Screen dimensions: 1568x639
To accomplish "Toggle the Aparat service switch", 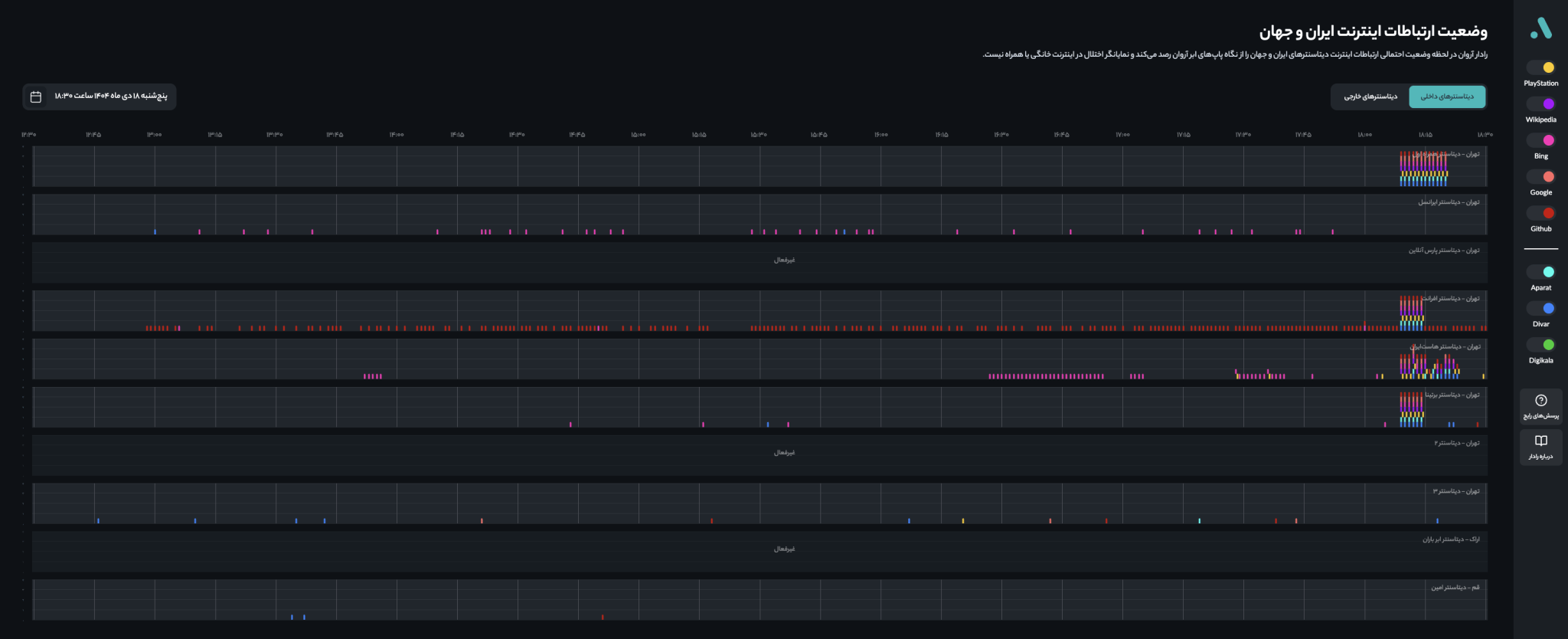I will click(1540, 272).
